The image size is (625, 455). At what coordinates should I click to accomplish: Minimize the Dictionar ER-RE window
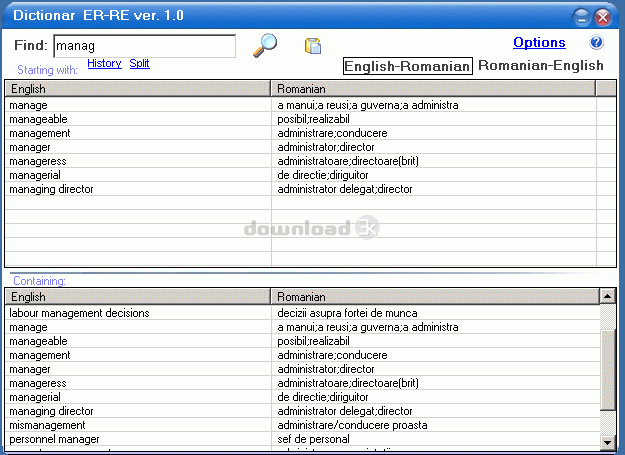(x=581, y=17)
